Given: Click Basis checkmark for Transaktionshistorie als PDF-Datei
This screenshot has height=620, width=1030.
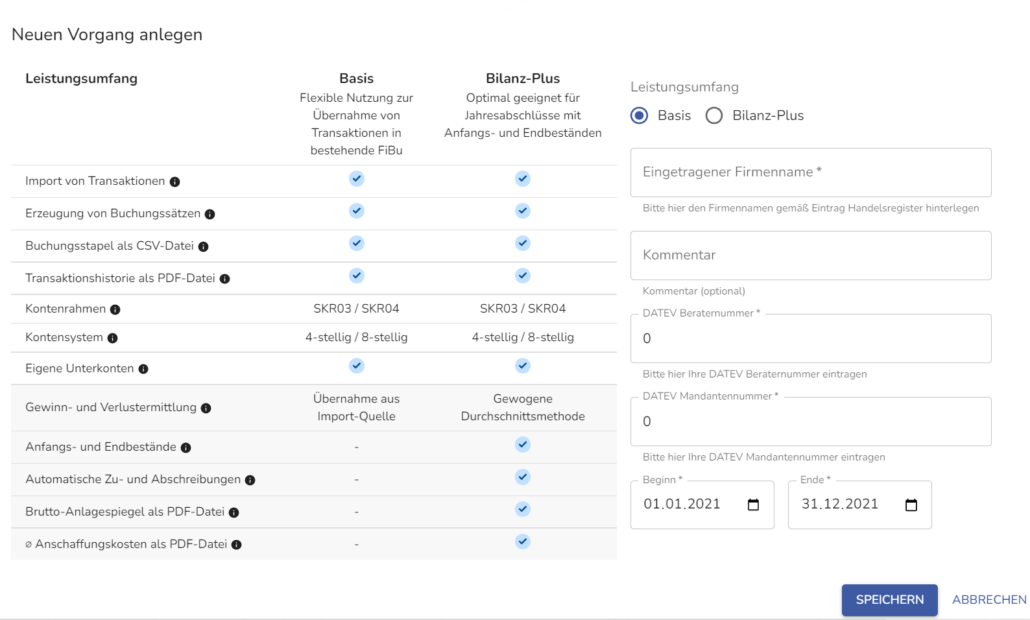Looking at the screenshot, I should coord(356,276).
